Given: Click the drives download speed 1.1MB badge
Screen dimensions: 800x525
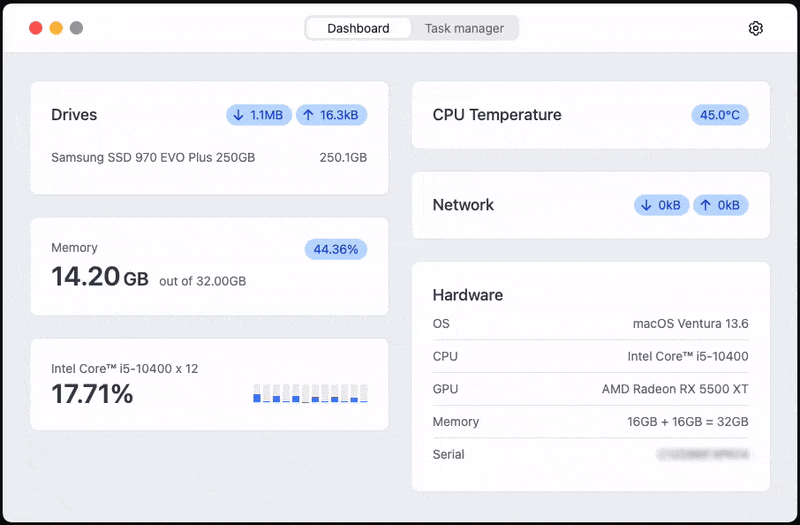Looking at the screenshot, I should [259, 115].
